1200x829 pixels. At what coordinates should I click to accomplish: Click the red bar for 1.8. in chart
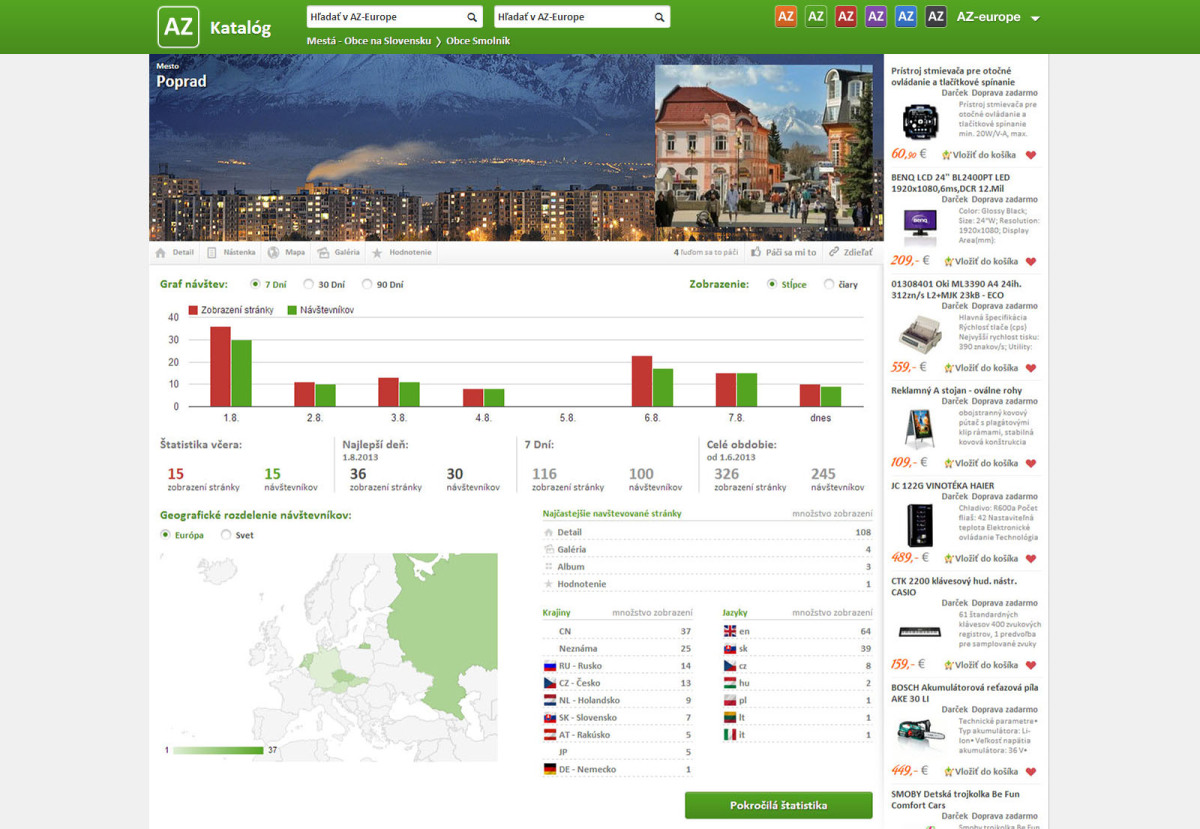coord(220,366)
